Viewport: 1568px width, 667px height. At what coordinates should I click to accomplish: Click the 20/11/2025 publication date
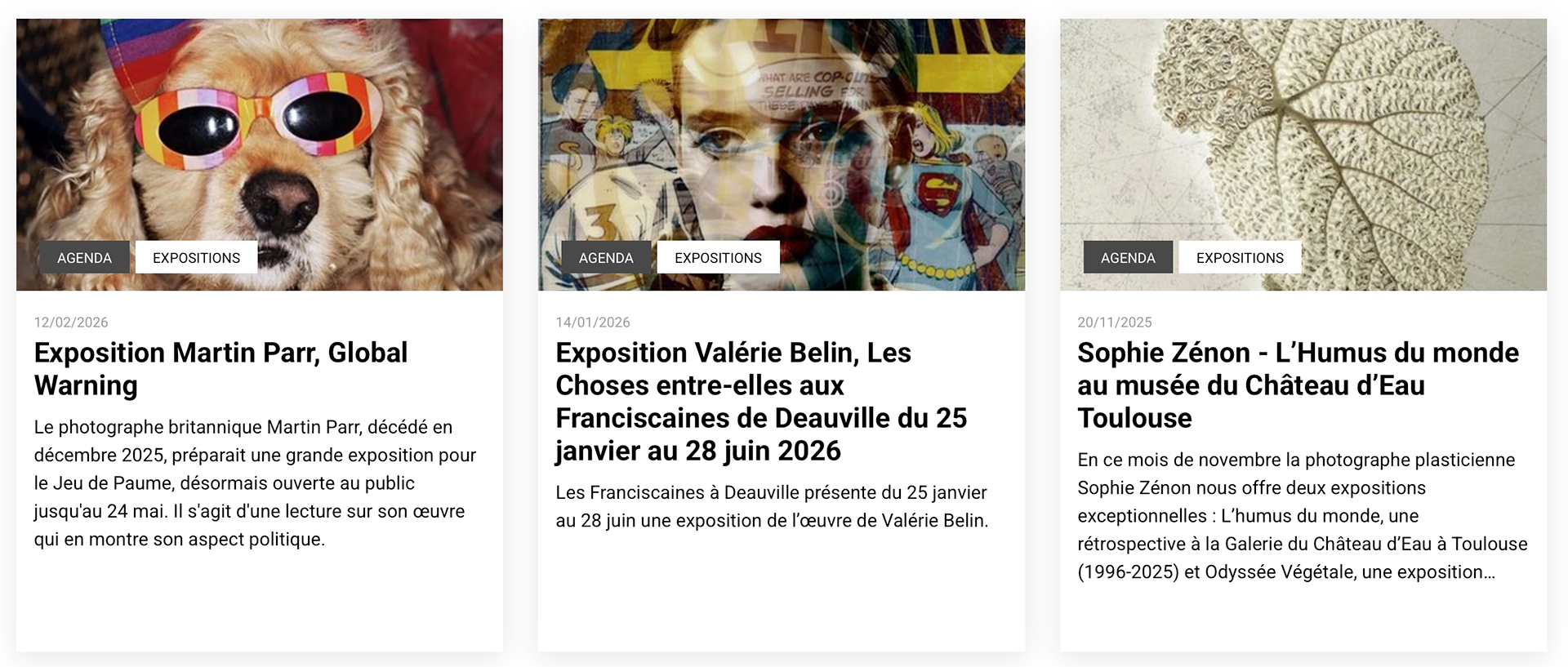coord(1115,322)
